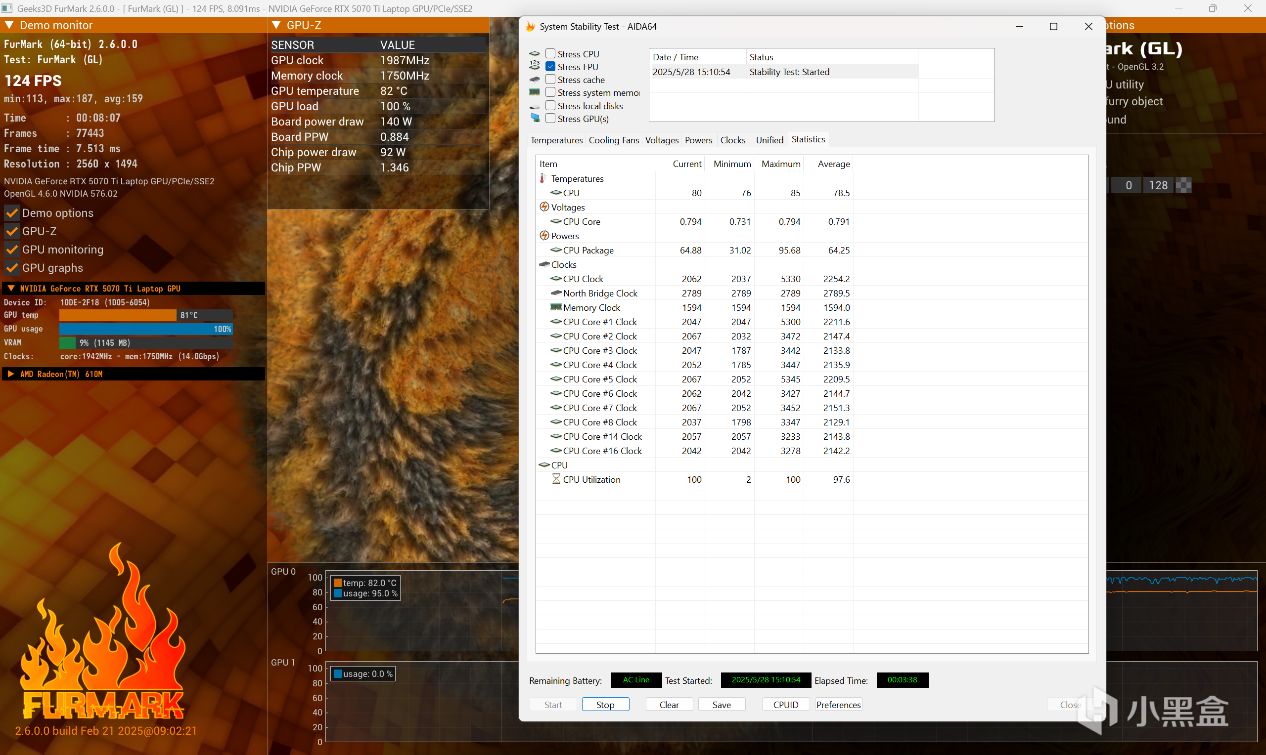Click the hourglass icon beside CPU Utilization

point(556,479)
